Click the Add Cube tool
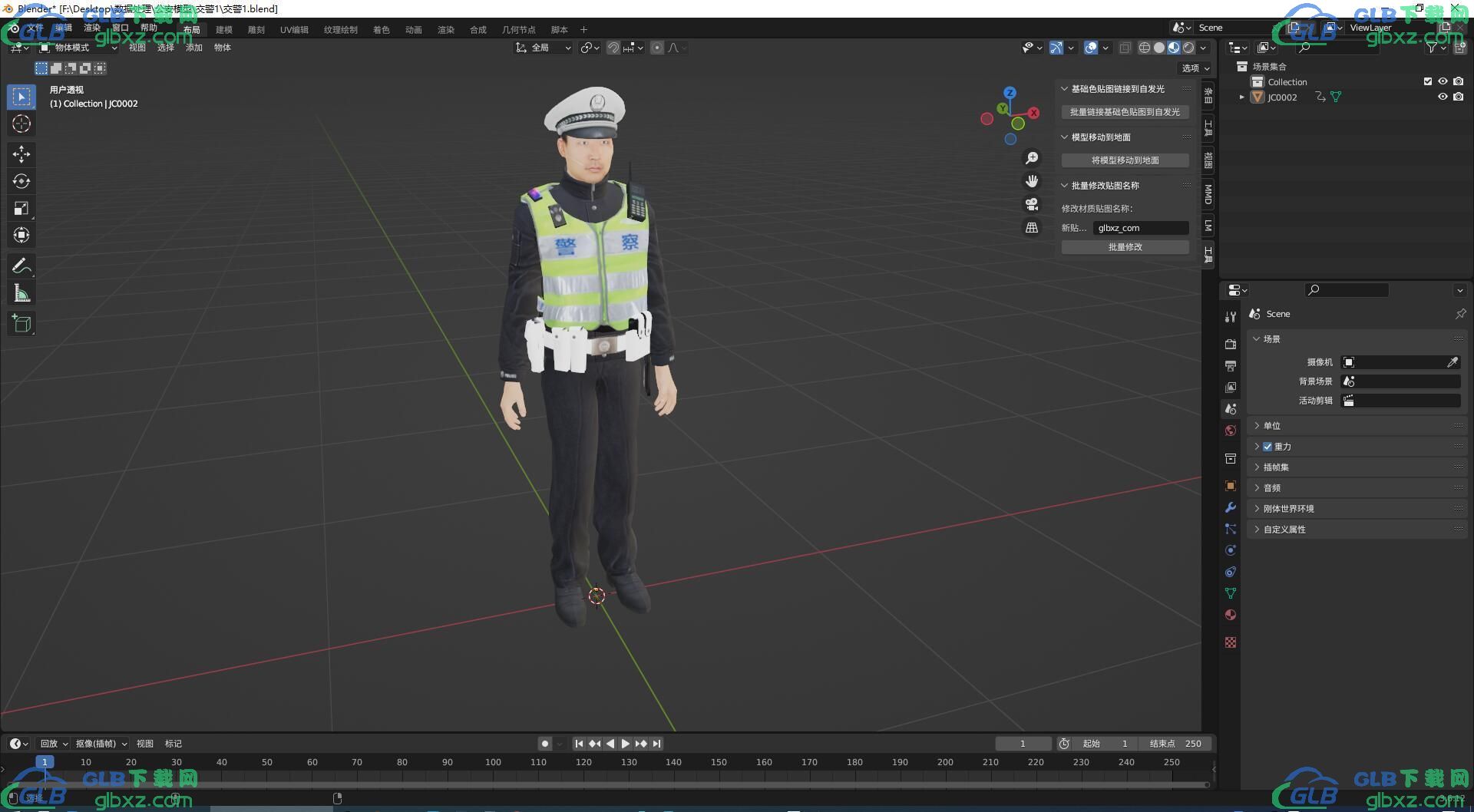Screen dimensions: 1474x812 point(21,324)
